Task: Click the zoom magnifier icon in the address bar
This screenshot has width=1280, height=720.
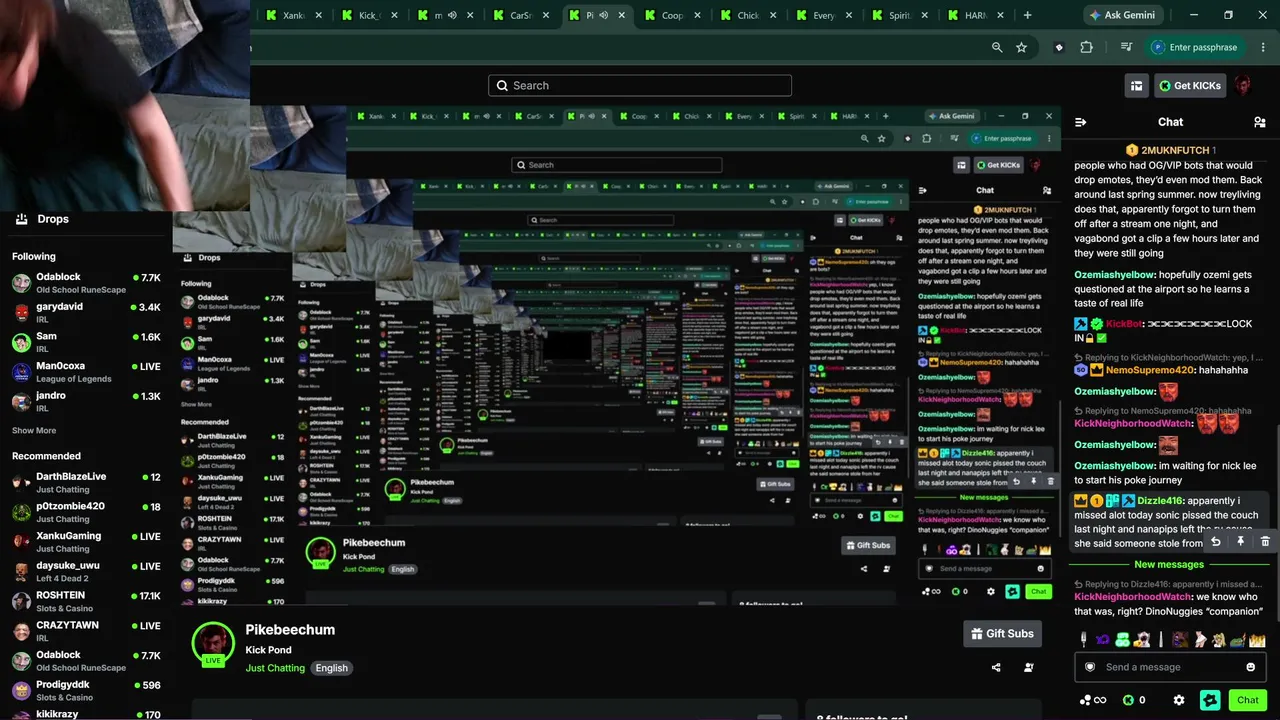Action: [x=997, y=47]
